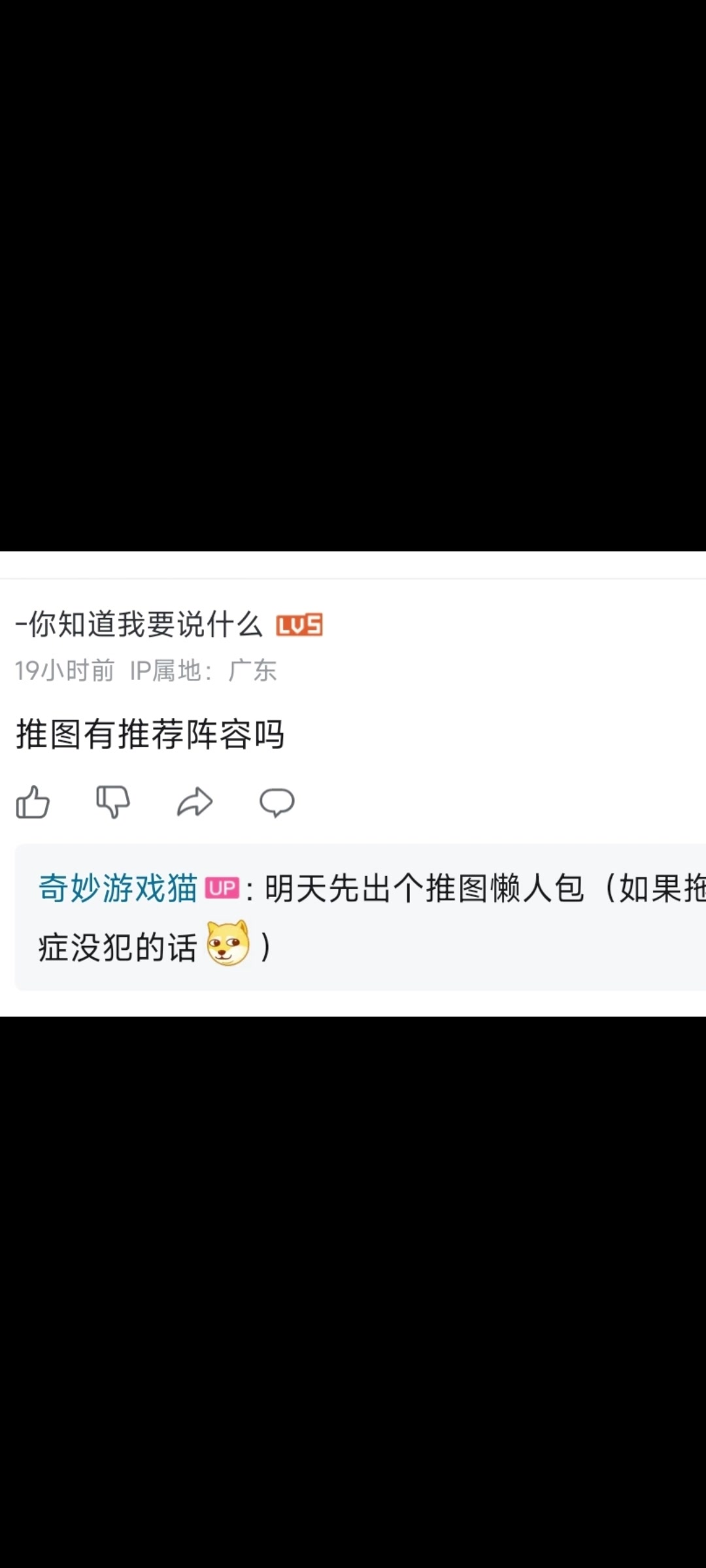This screenshot has width=706, height=1568.
Task: Tap the 19小时前 timestamp
Action: (65, 671)
